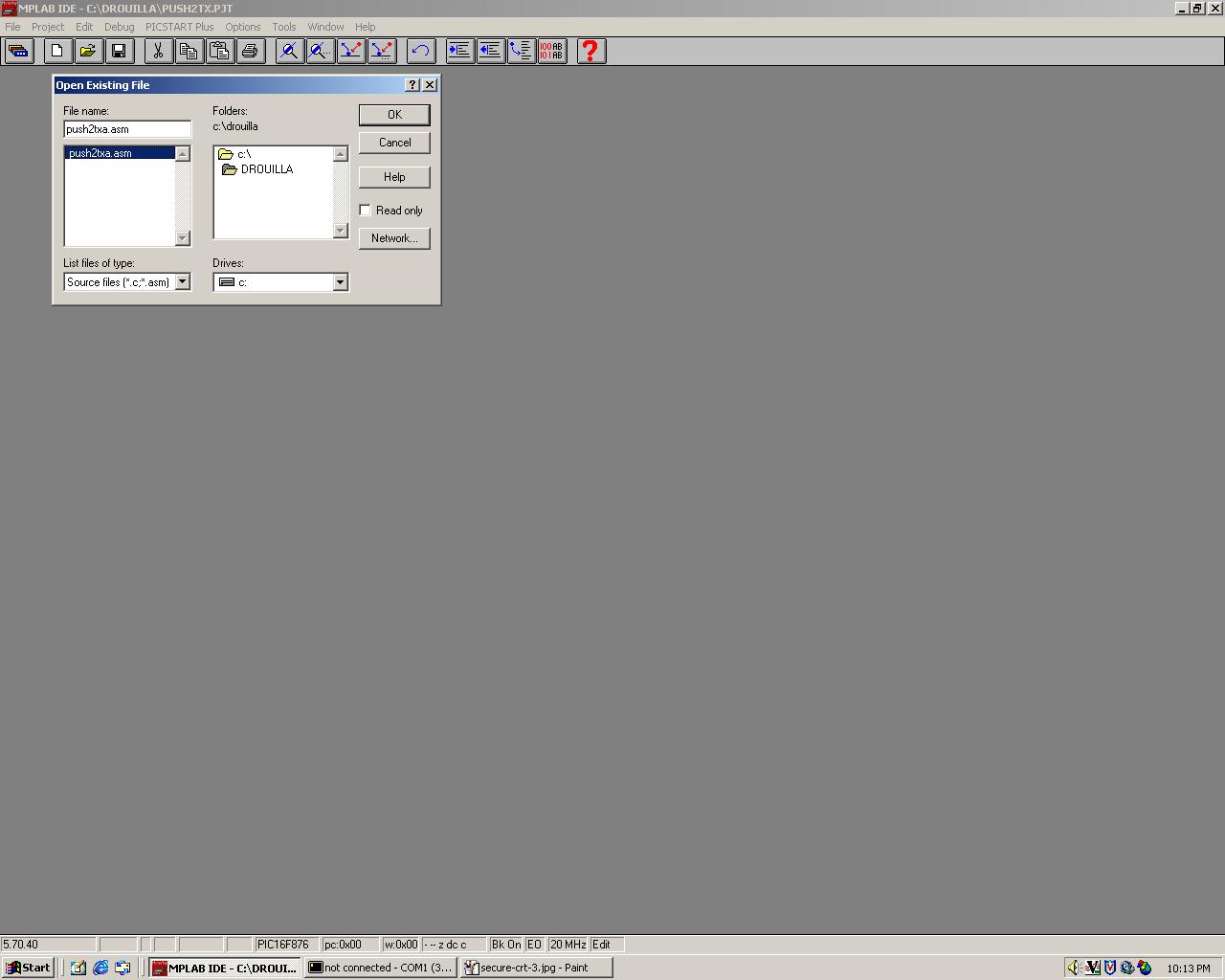Enable the Read only checkbox
This screenshot has height=980, width=1225.
[365, 211]
